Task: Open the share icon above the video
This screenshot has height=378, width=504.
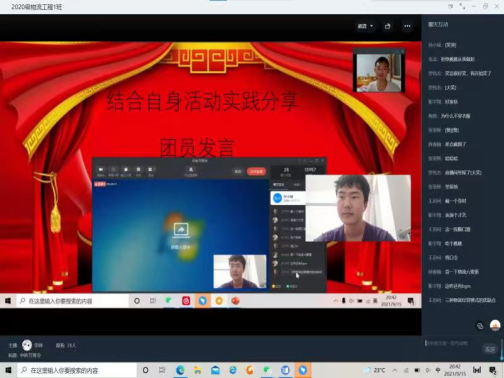Action: click(387, 26)
